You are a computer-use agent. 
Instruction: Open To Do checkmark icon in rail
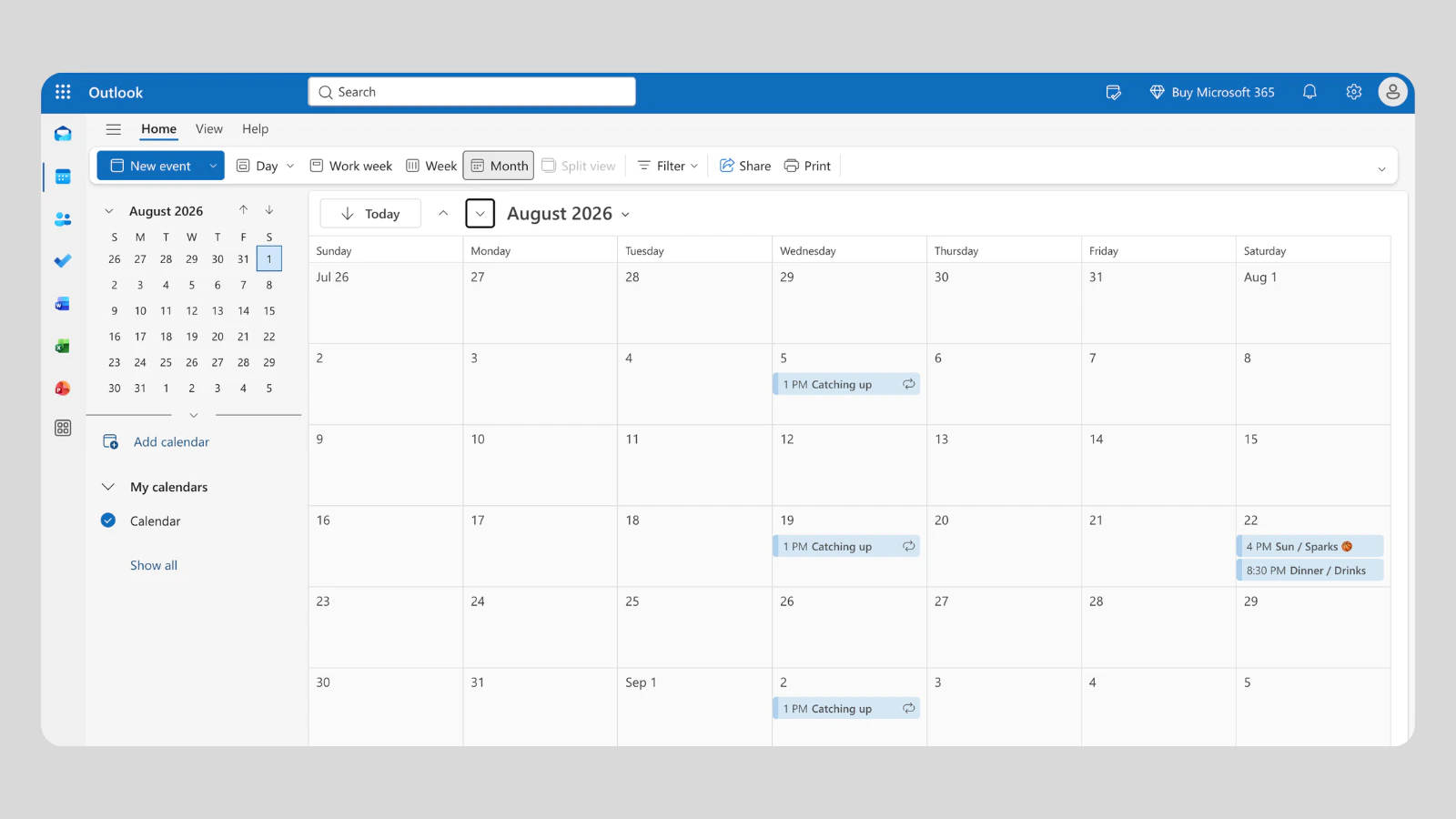pos(63,261)
